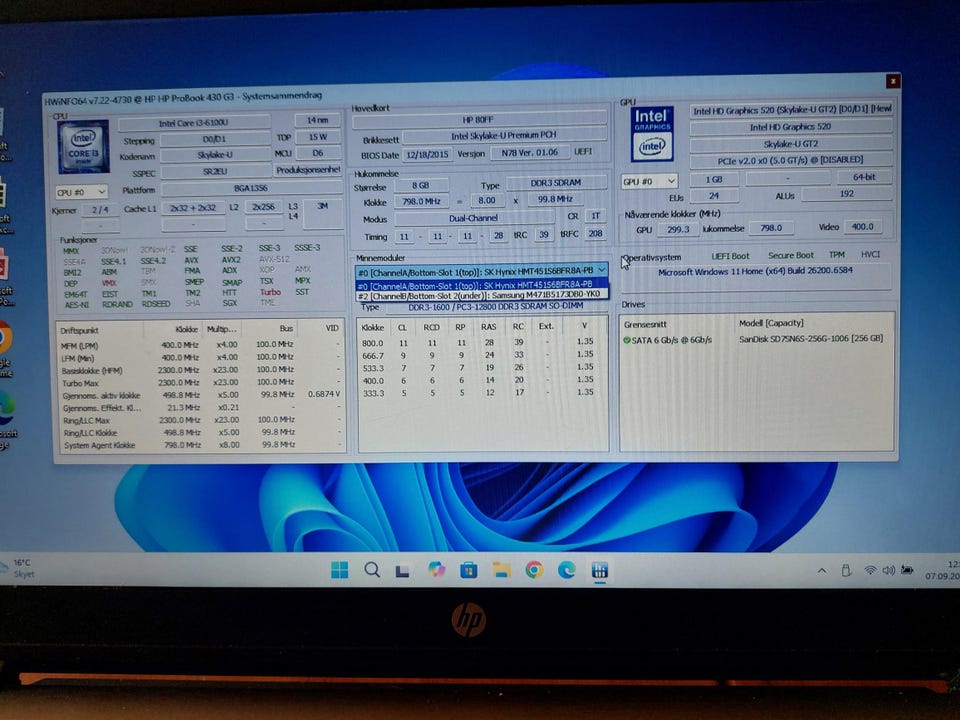This screenshot has height=720, width=960.
Task: Click the Turbo Max row in clock table
Action: point(201,383)
